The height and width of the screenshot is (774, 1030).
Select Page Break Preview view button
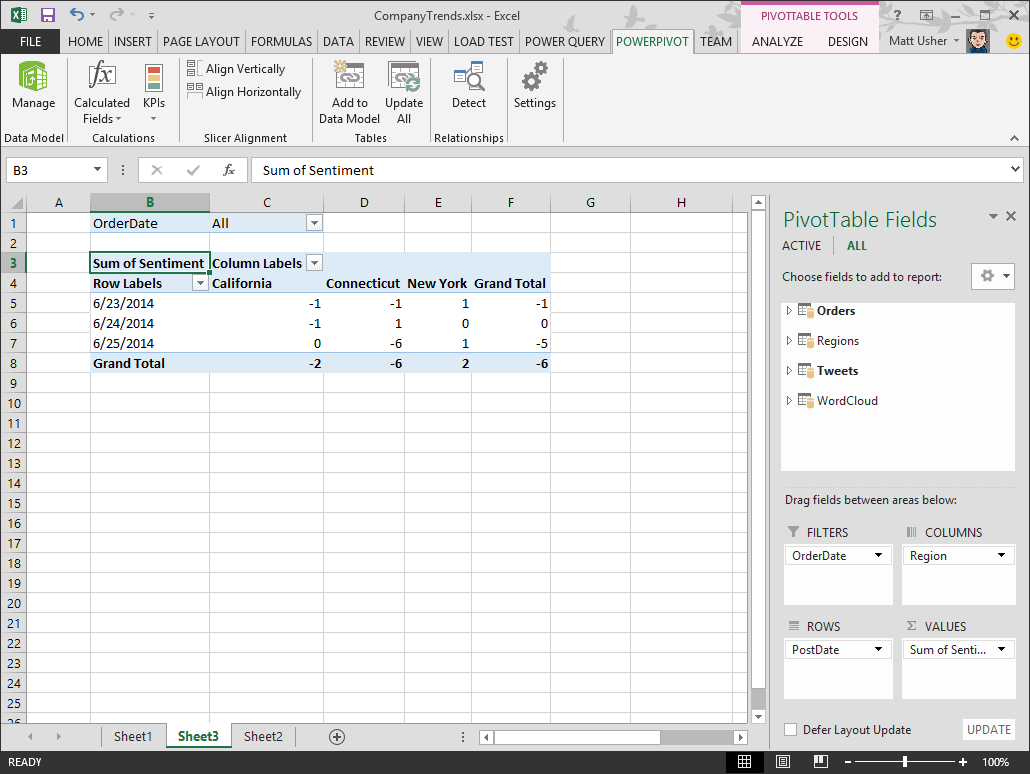click(819, 762)
